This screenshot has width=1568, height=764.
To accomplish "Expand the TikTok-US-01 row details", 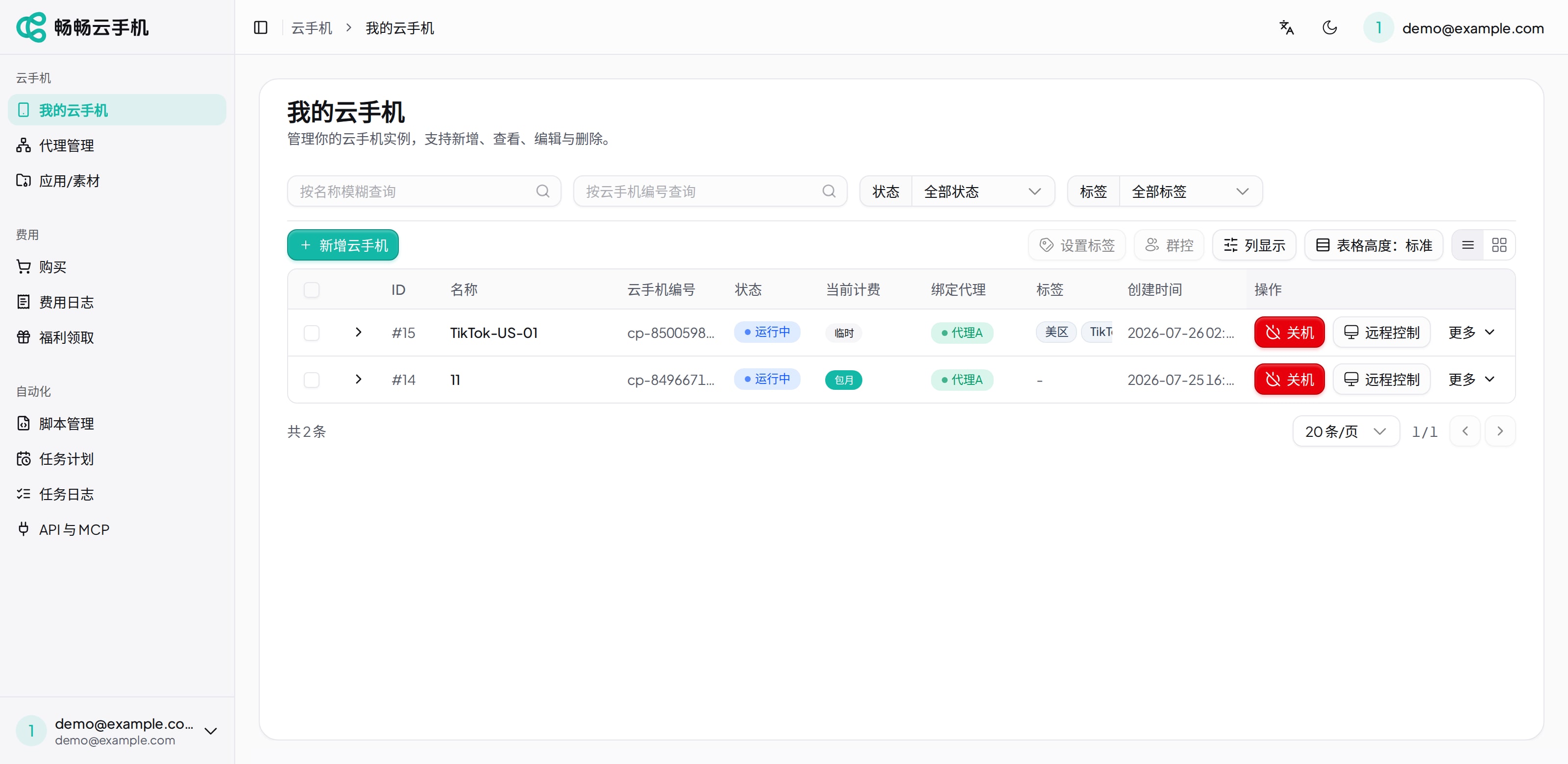I will tap(359, 332).
